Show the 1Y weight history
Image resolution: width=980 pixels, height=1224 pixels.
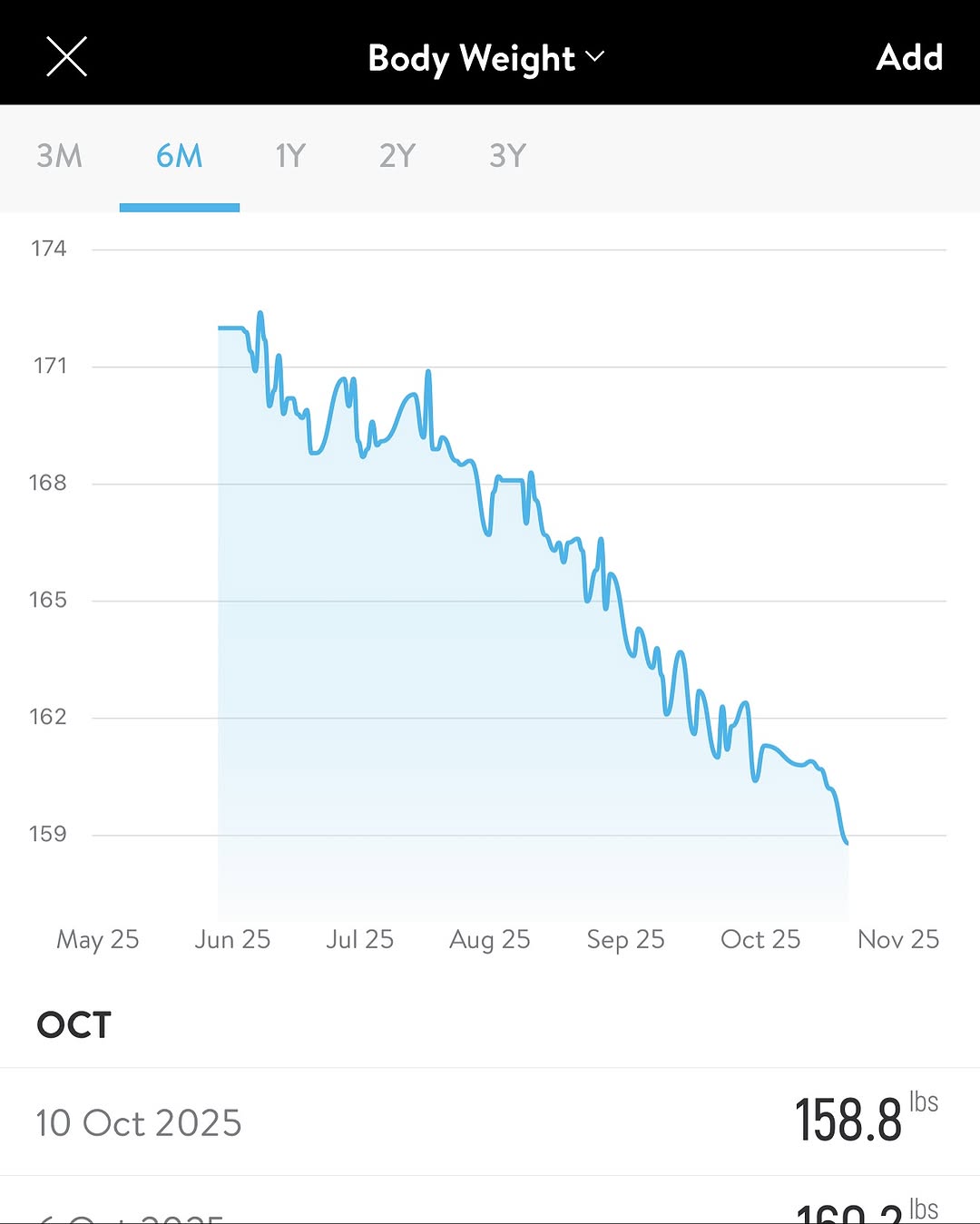tap(290, 156)
